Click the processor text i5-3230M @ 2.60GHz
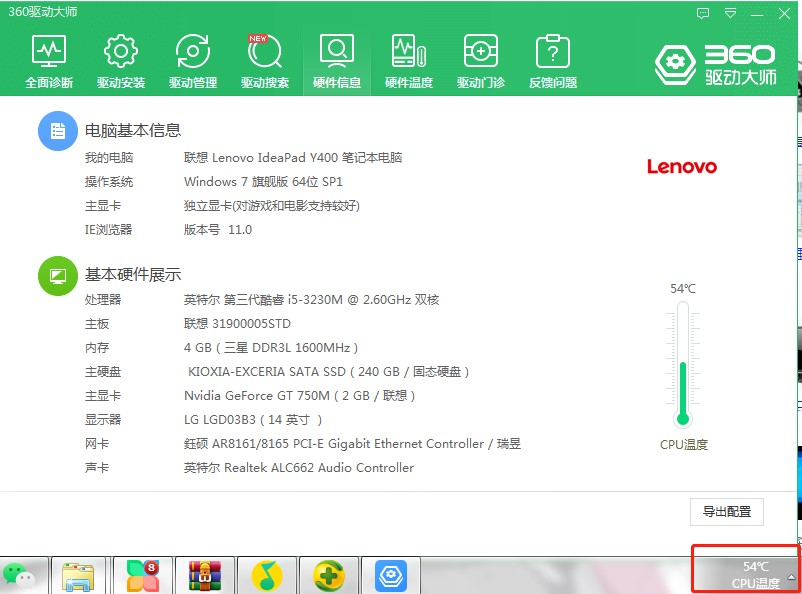Viewport: 802px width, 594px height. tap(311, 300)
